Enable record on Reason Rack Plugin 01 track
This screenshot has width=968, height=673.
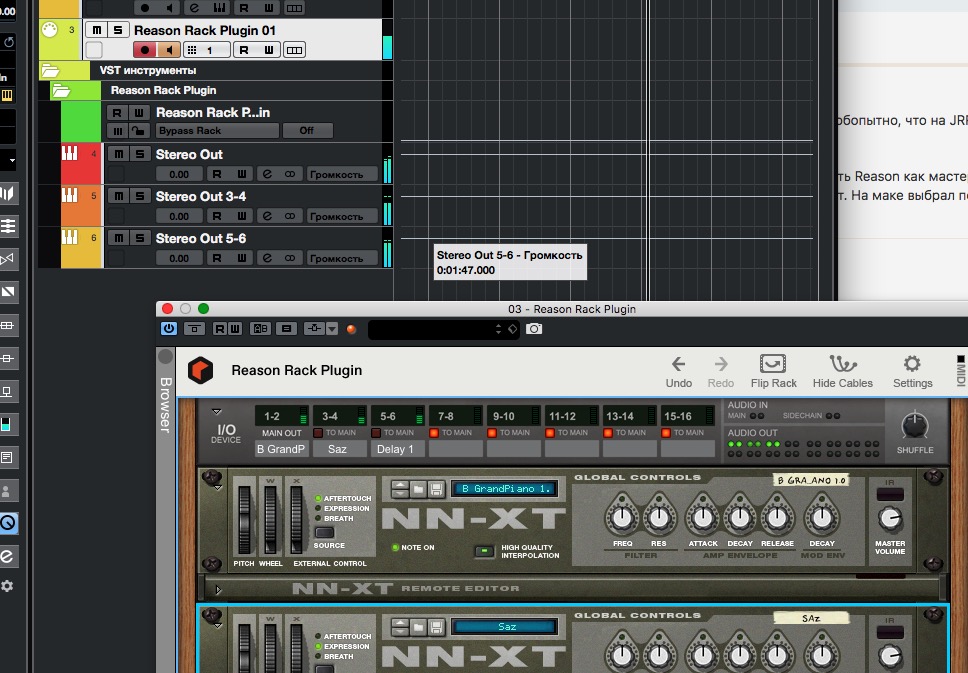[x=144, y=50]
